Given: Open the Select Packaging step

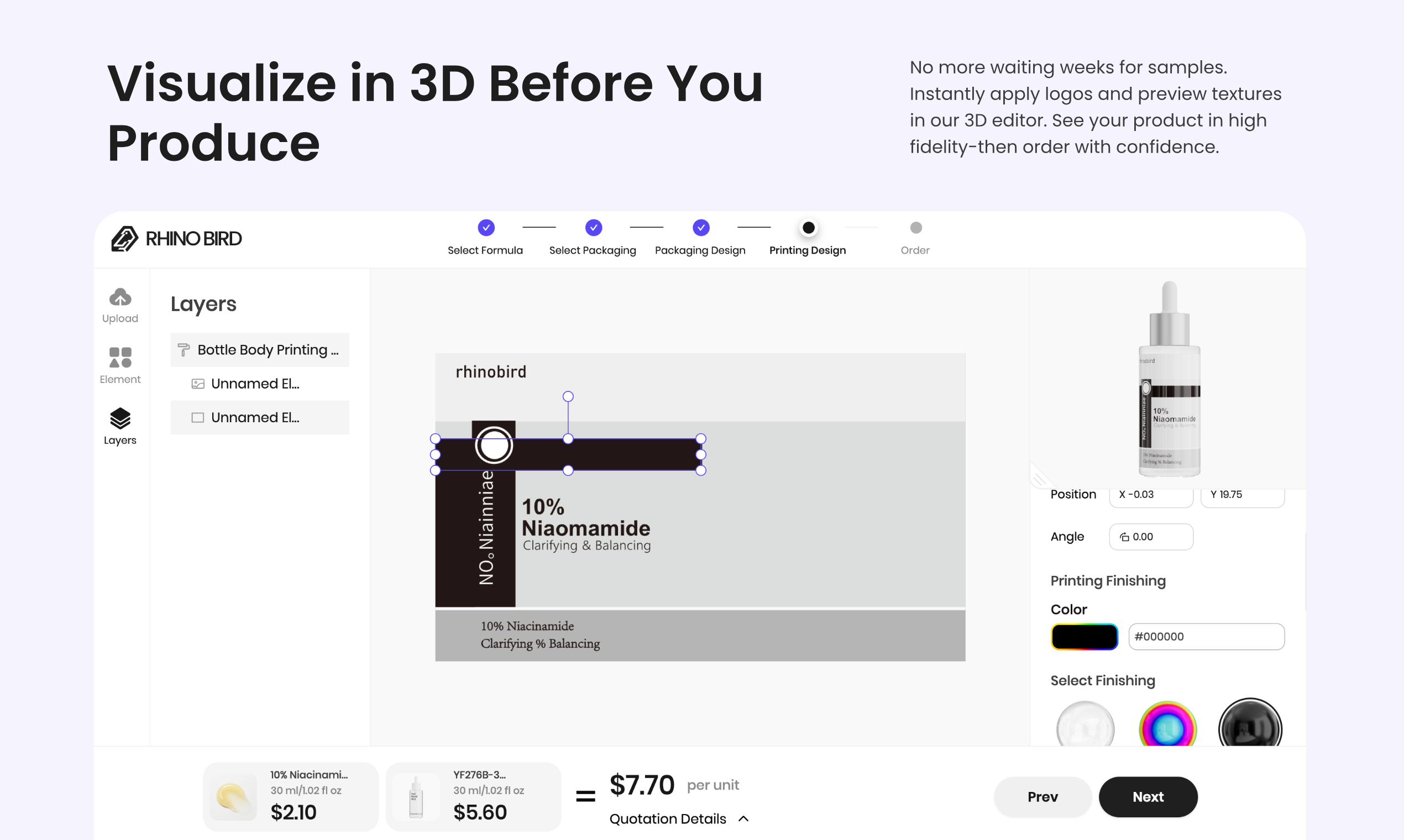Looking at the screenshot, I should click(593, 227).
